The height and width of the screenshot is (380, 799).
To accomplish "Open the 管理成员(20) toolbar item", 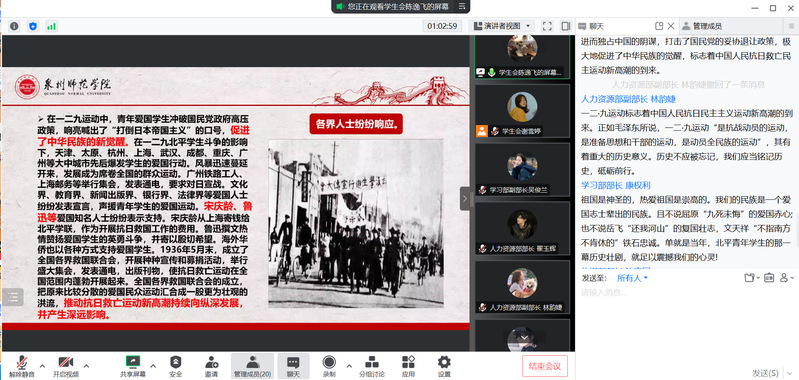I will click(x=252, y=366).
